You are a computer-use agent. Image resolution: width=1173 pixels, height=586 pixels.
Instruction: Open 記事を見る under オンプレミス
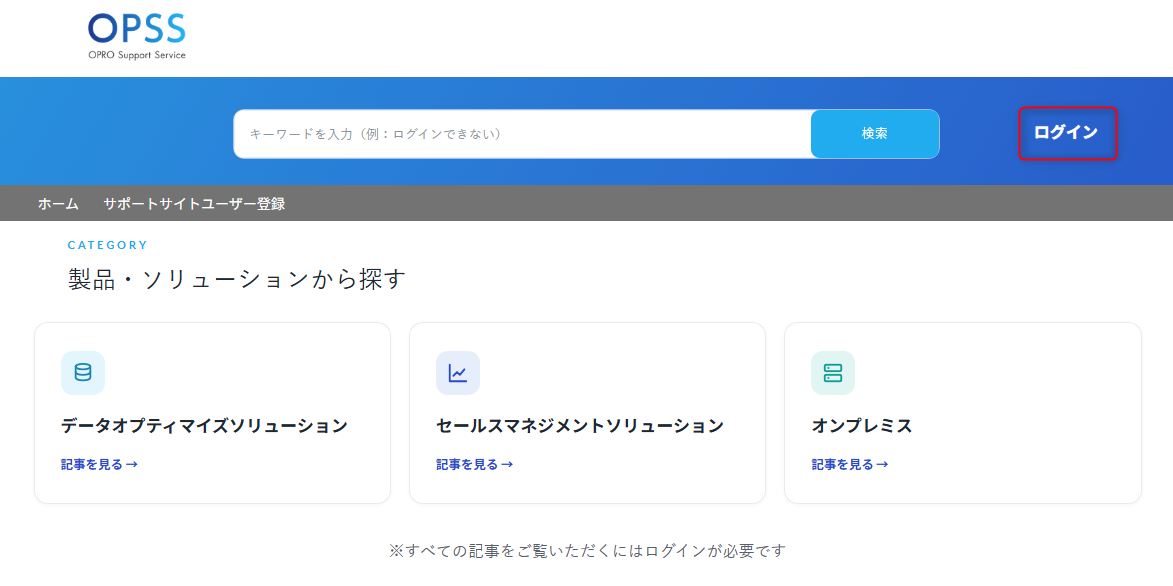[850, 464]
